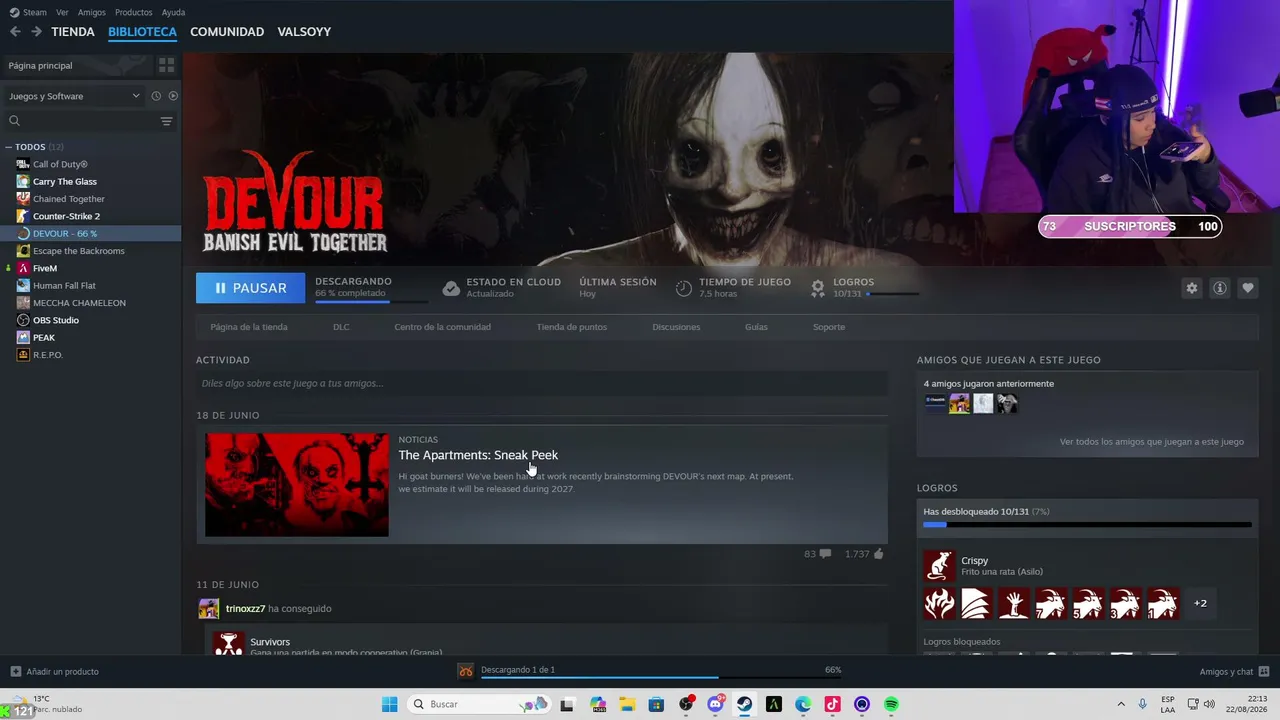1280x720 pixels.
Task: Click the achievements unlocked progress bar
Action: pos(1087,524)
